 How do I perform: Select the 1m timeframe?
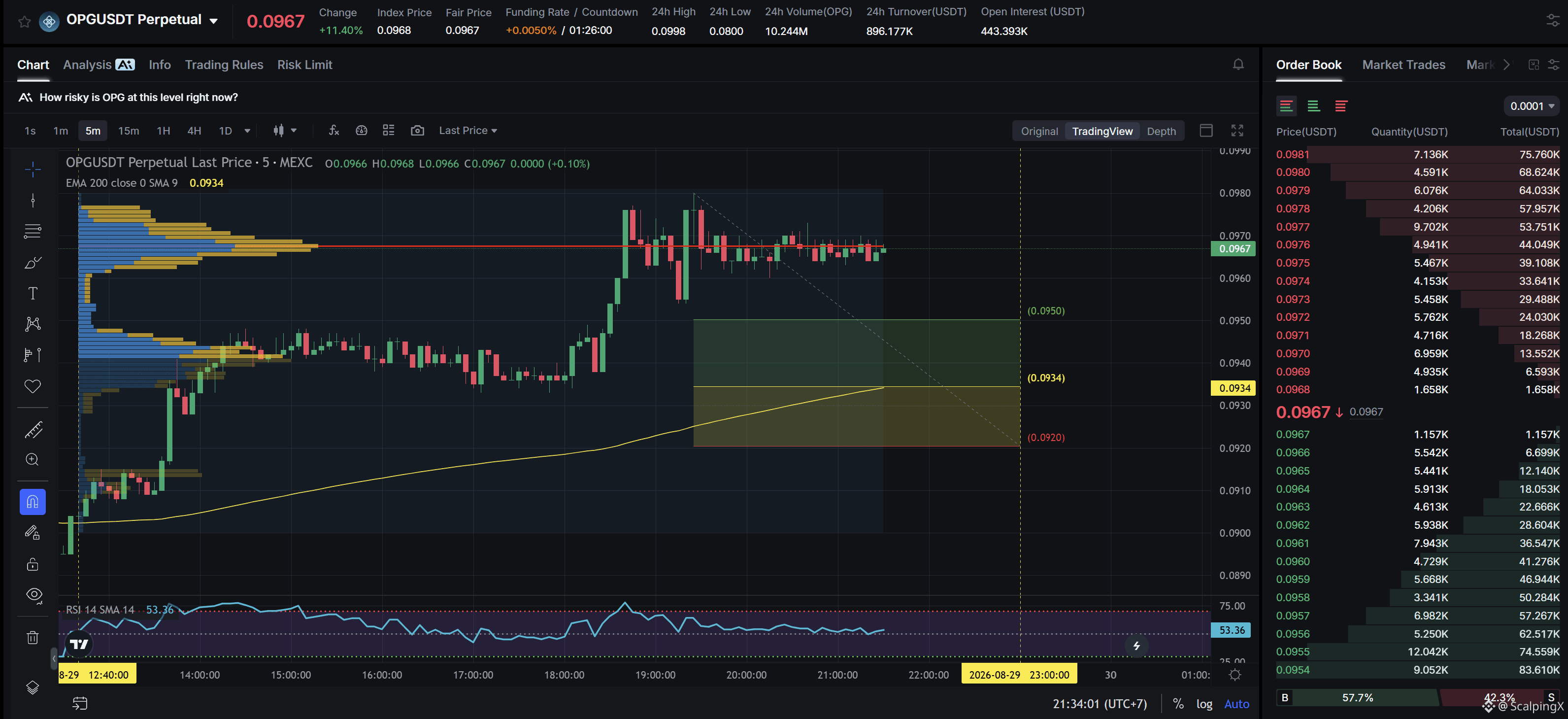pyautogui.click(x=60, y=131)
